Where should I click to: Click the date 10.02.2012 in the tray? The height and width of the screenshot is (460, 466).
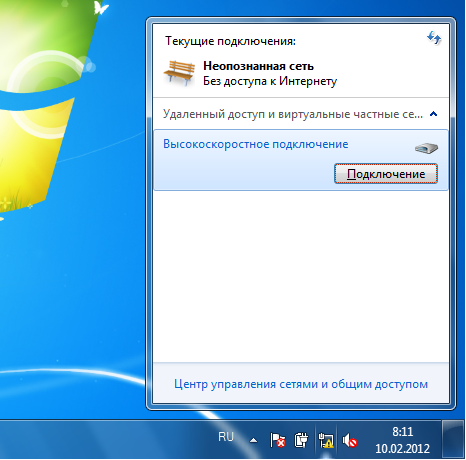[402, 448]
